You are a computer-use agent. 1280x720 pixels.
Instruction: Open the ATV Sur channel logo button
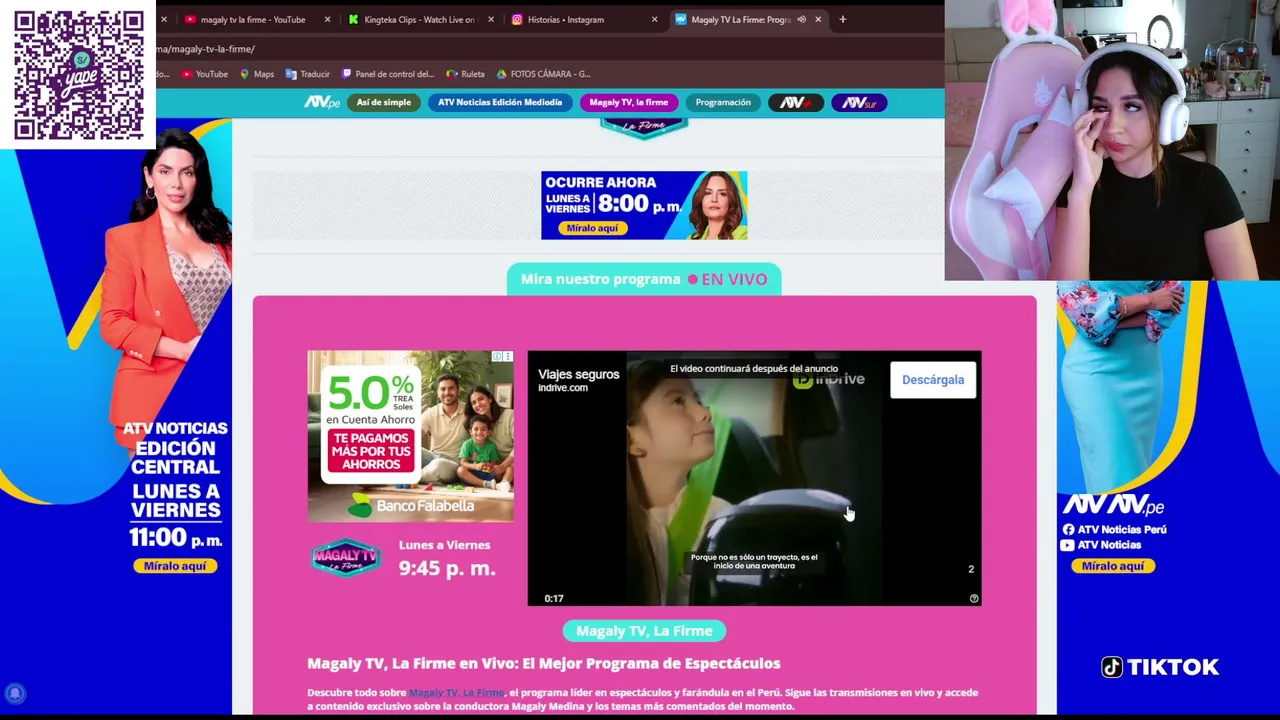pyautogui.click(x=859, y=102)
